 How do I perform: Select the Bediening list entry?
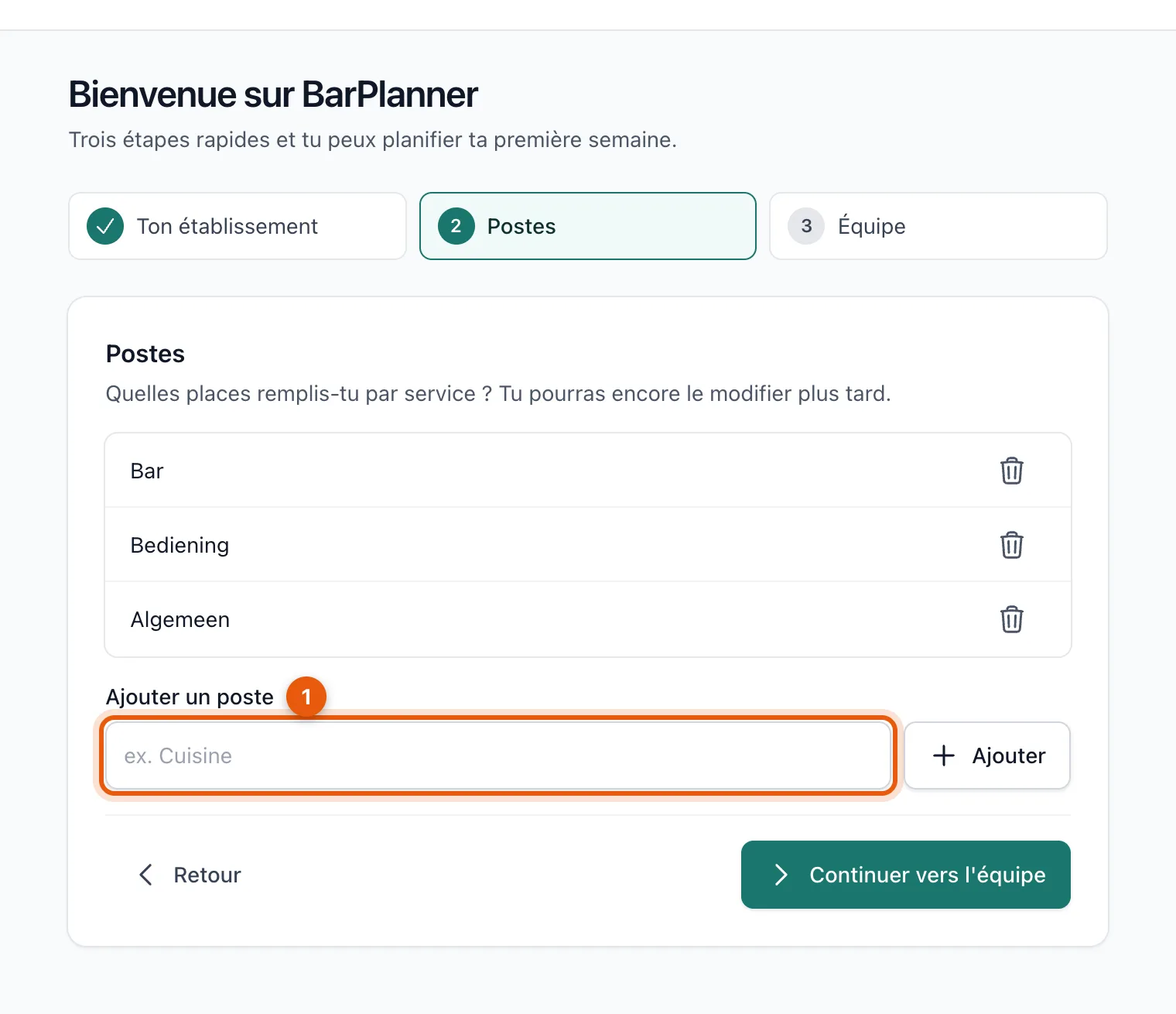588,545
